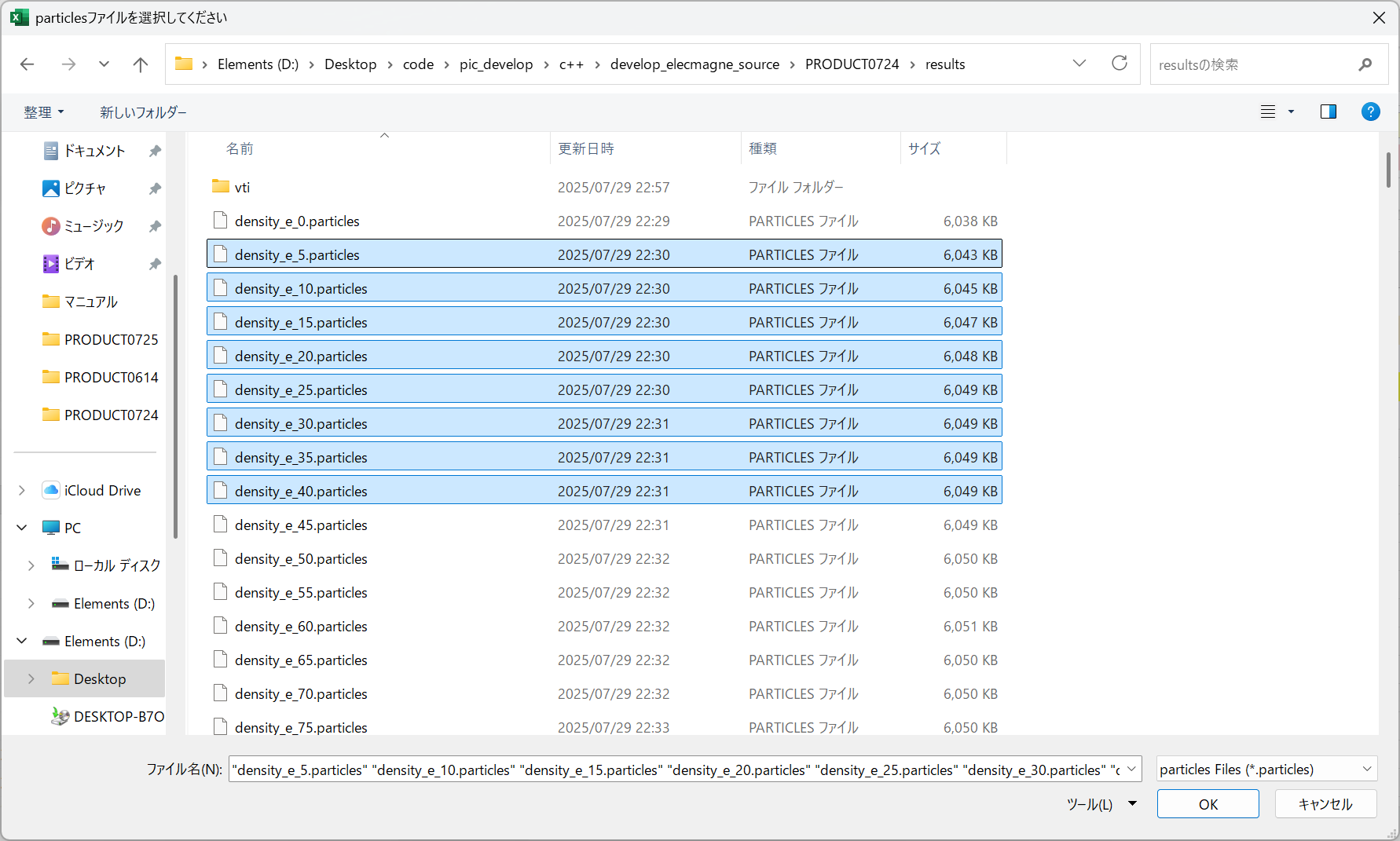Open PRODUCT0614 folder in sidebar

tap(111, 377)
